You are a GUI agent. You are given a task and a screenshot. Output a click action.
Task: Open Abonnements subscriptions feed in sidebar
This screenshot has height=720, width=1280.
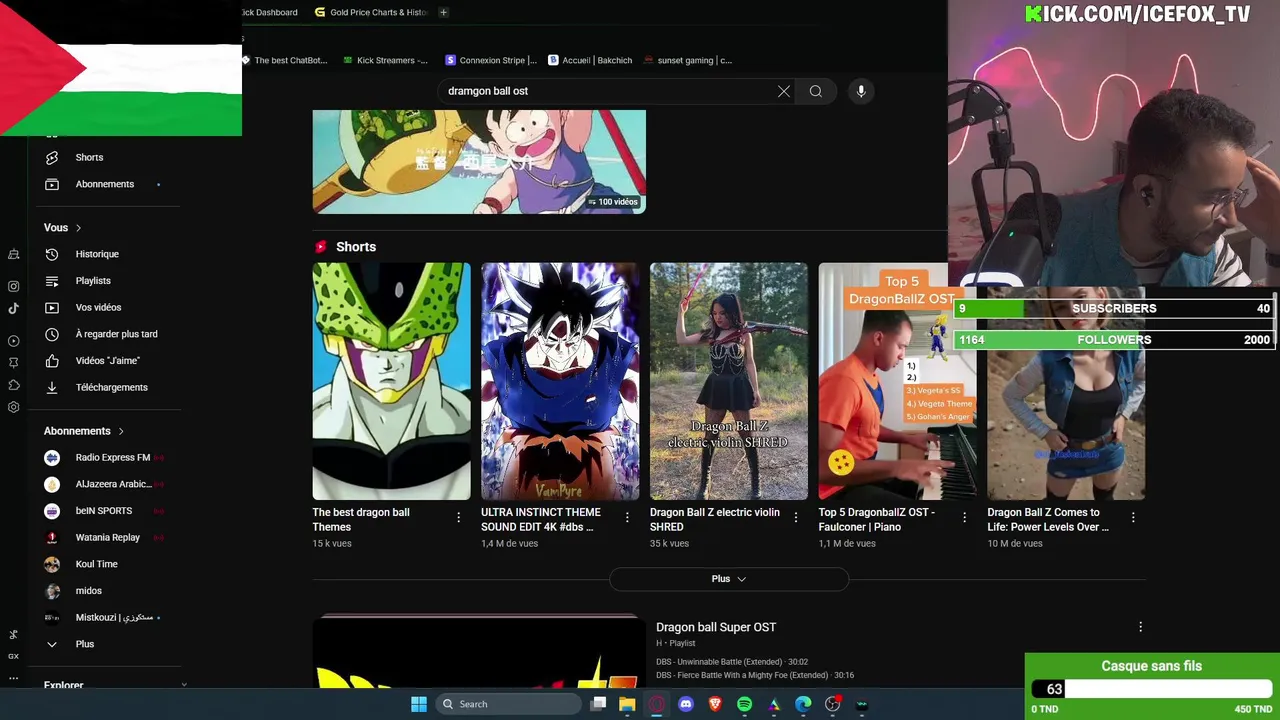(104, 184)
